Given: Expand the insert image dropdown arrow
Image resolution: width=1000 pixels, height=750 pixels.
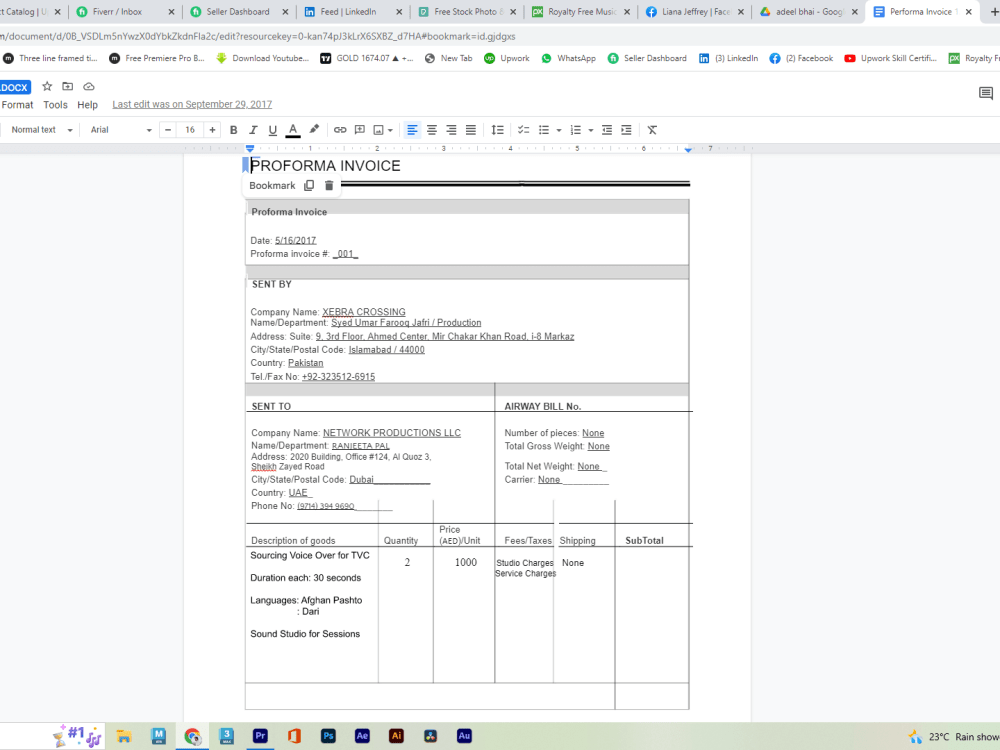Looking at the screenshot, I should pyautogui.click(x=390, y=130).
